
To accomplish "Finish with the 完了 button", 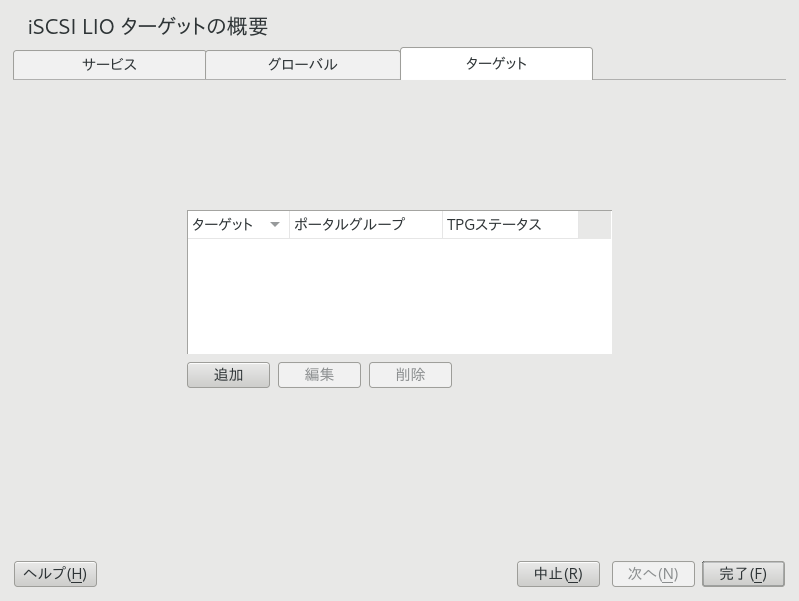I will pyautogui.click(x=743, y=574).
